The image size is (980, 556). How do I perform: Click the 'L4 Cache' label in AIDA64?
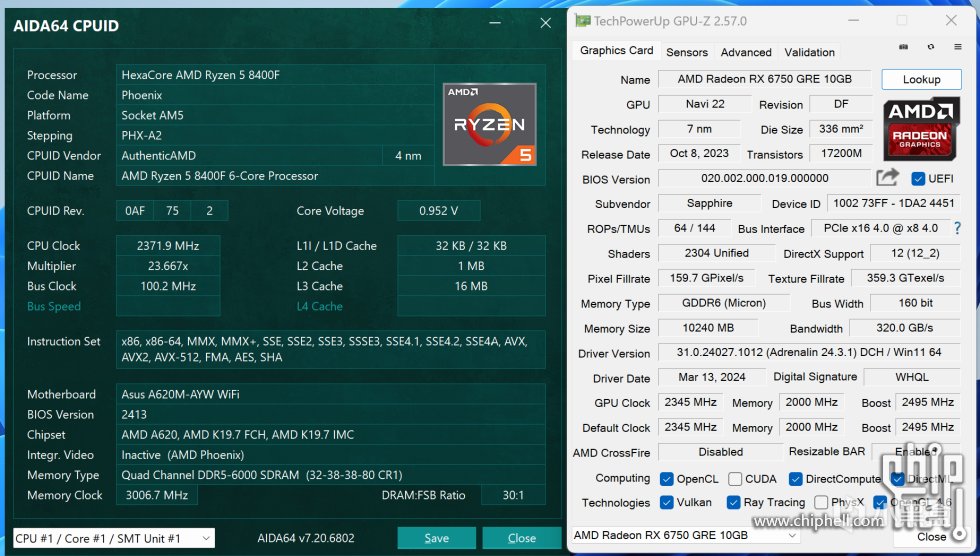coord(319,306)
